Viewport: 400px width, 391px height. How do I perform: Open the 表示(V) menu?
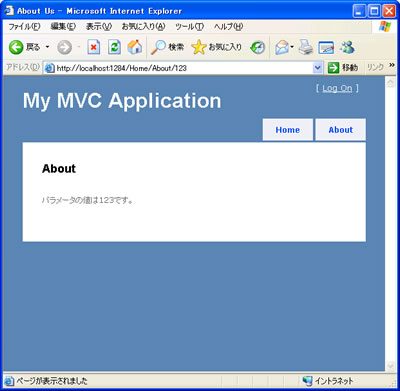[x=99, y=26]
